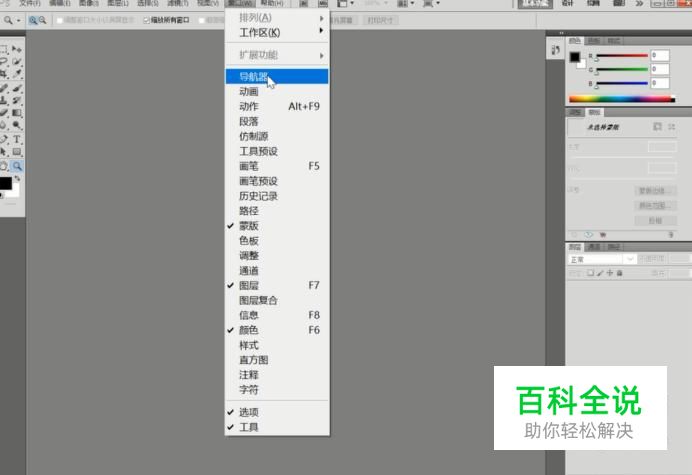Select the Zoom tool in the toolbox
The image size is (692, 475).
click(x=17, y=166)
